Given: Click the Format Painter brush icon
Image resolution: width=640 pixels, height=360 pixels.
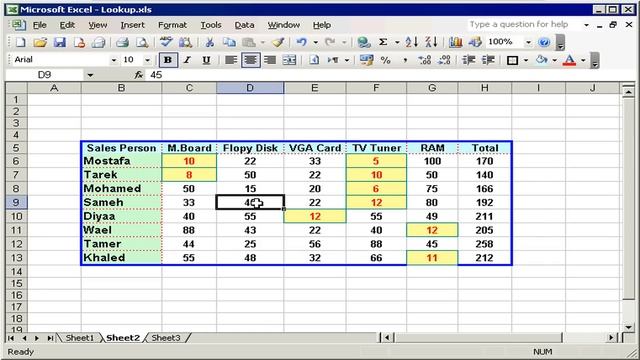Looking at the screenshot, I should tap(278, 42).
